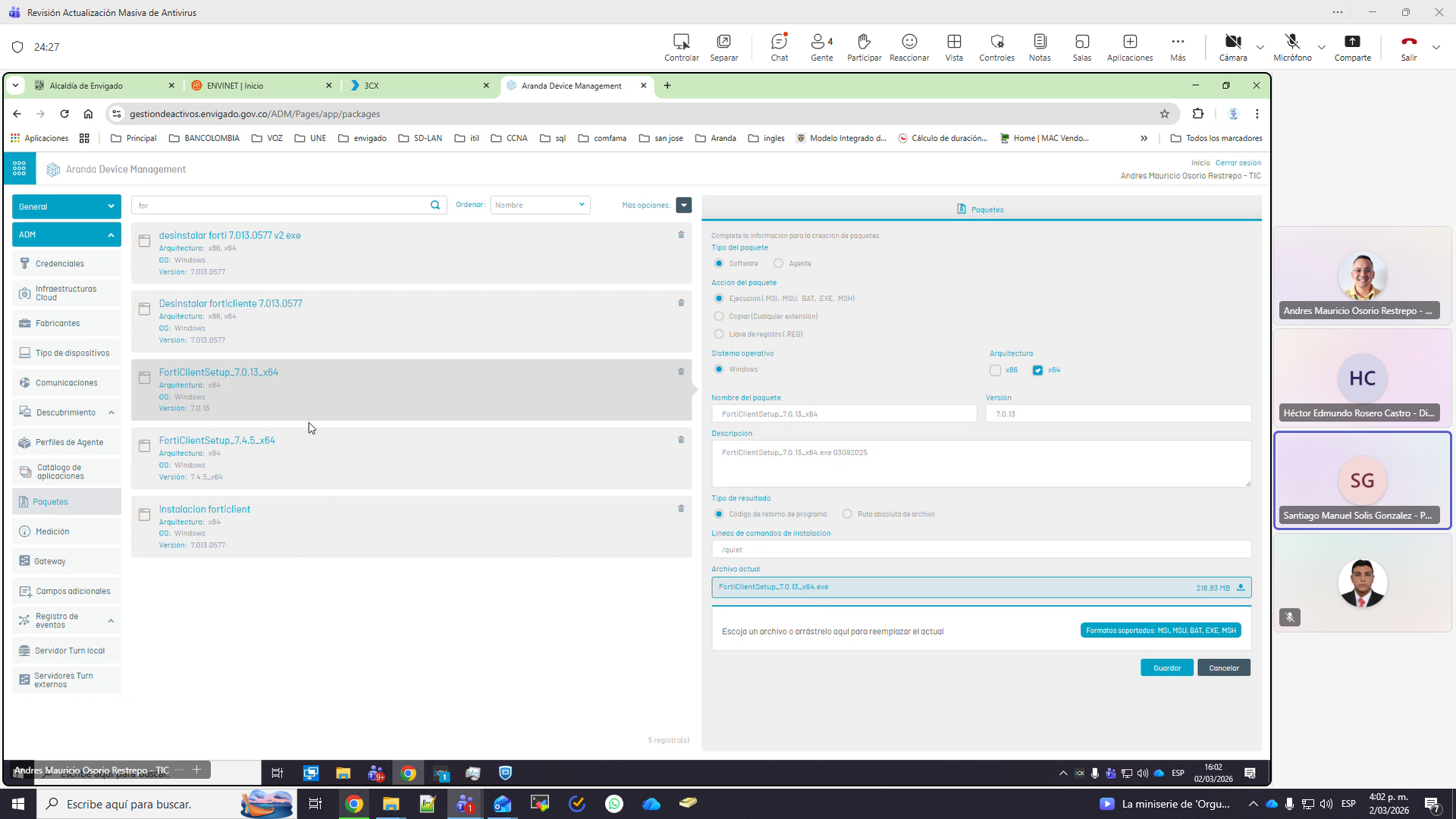The image size is (1456, 819).
Task: Open Perfiles de Agente in the sidebar
Action: coord(67,443)
